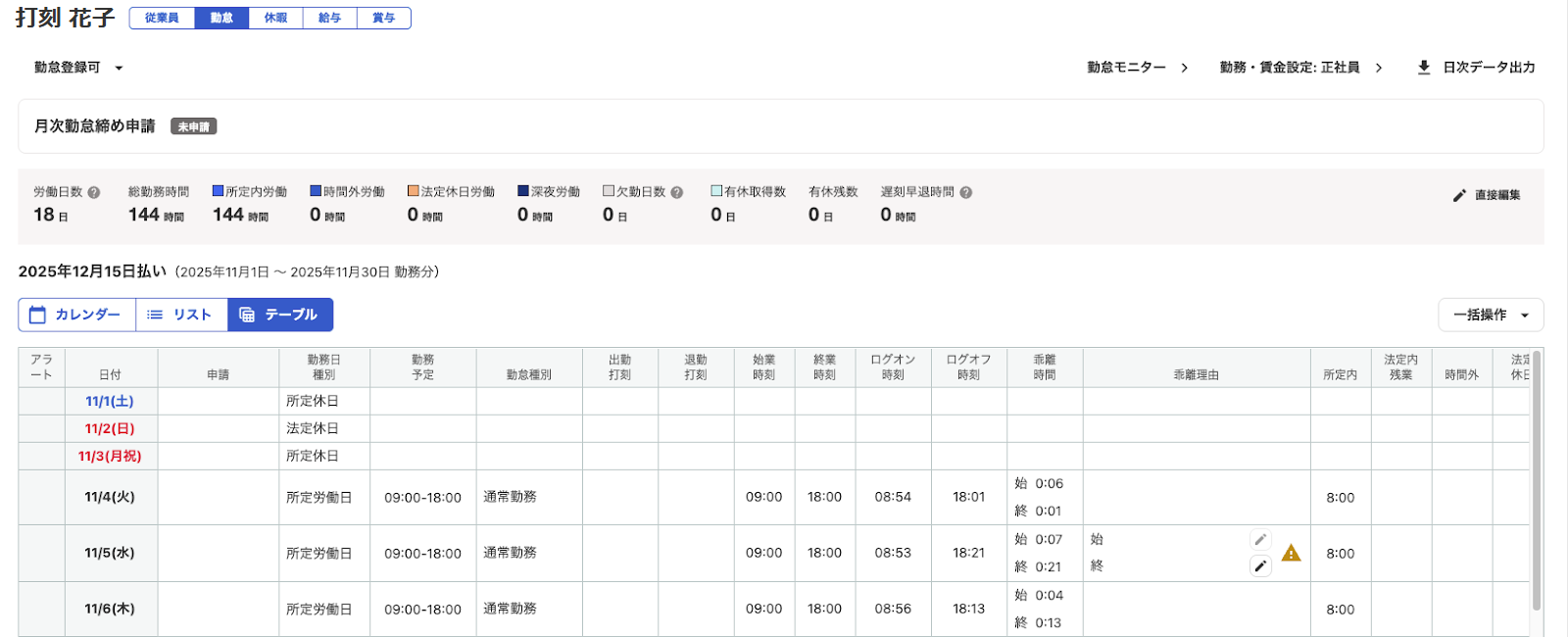
Task: Click the gray 欠勤日数 swatch
Action: (609, 191)
